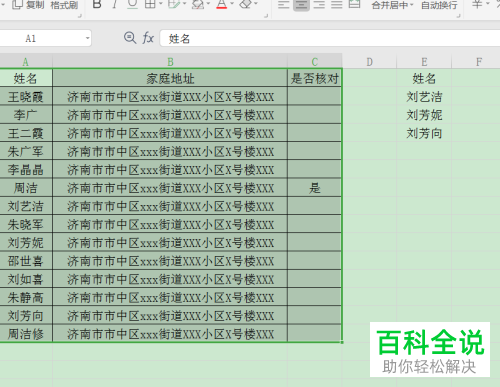Select the 刘如喜 name cell
Screen dimensions: 500x387
(26, 279)
